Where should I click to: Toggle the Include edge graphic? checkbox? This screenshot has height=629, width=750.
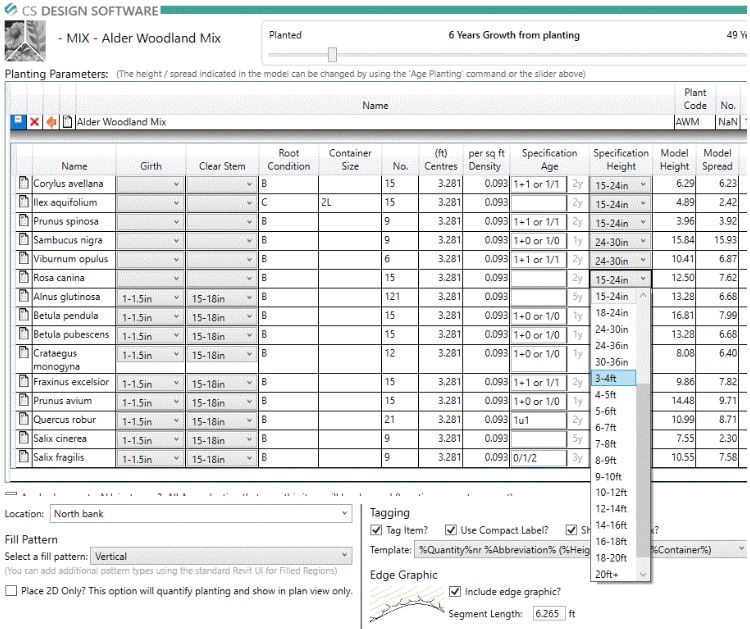click(x=455, y=591)
